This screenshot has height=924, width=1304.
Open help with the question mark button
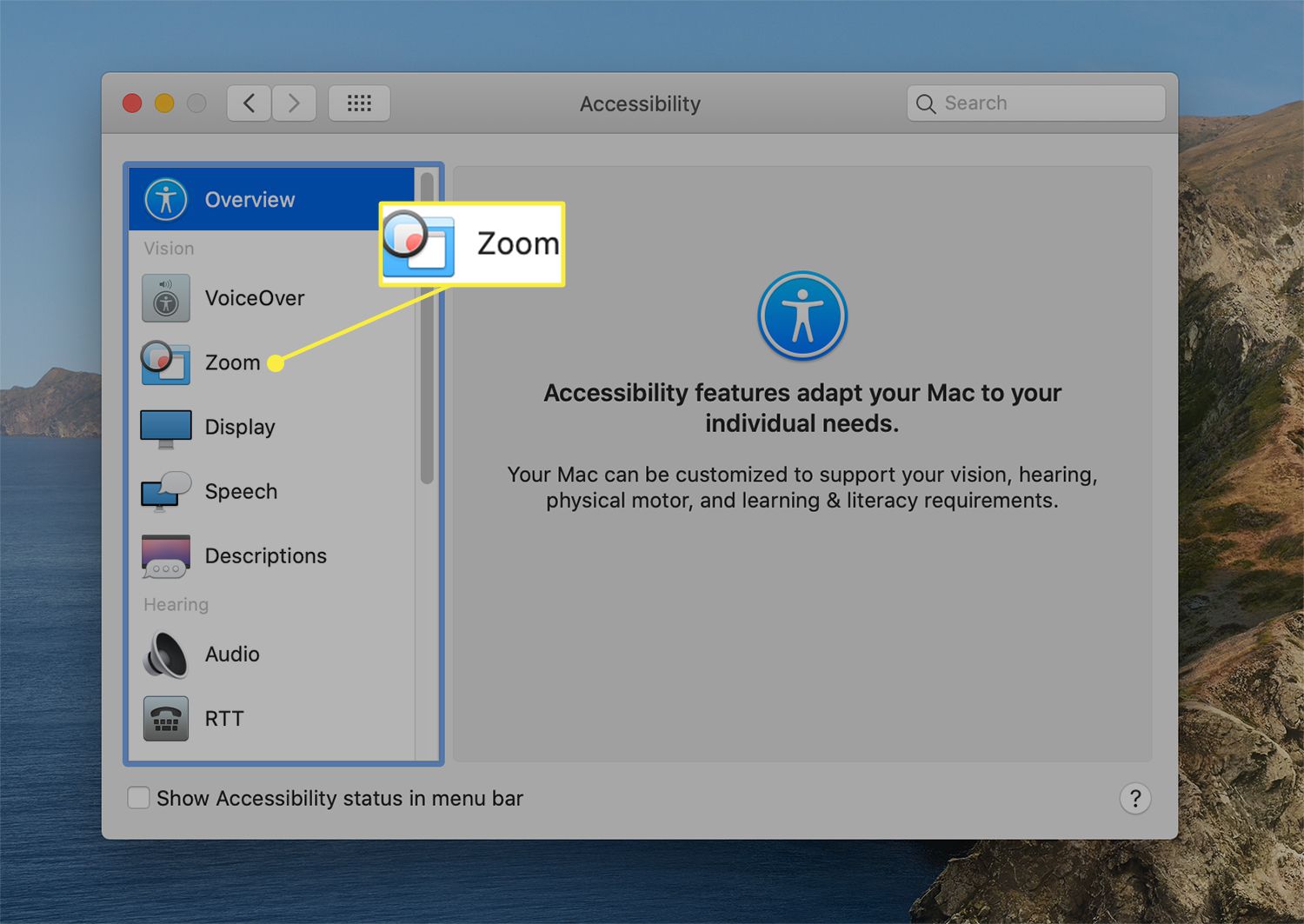pyautogui.click(x=1134, y=798)
